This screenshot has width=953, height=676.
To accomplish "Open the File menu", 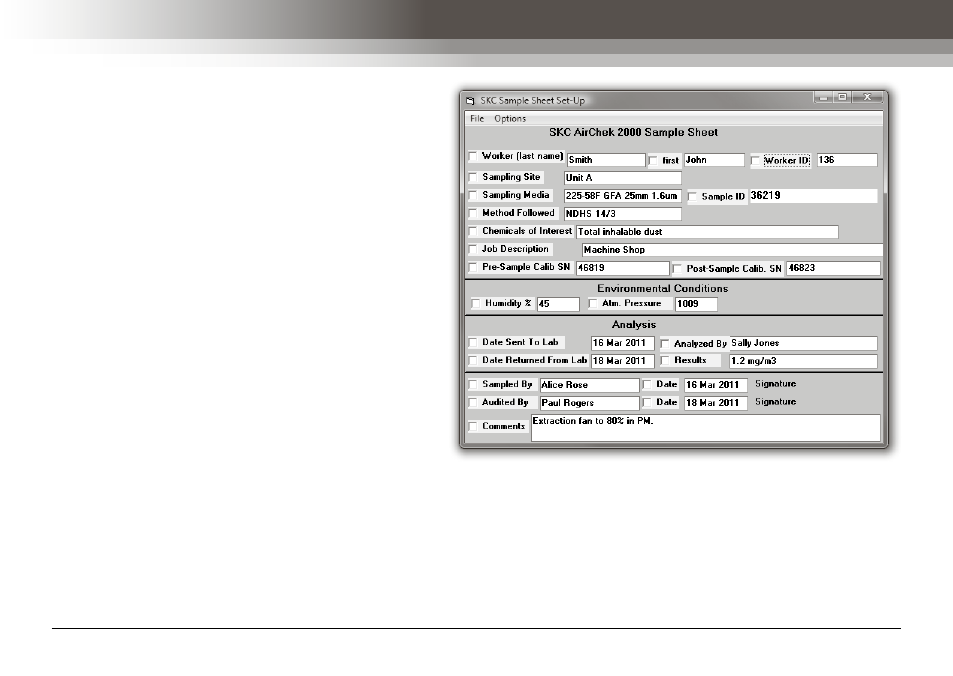I will click(x=477, y=119).
